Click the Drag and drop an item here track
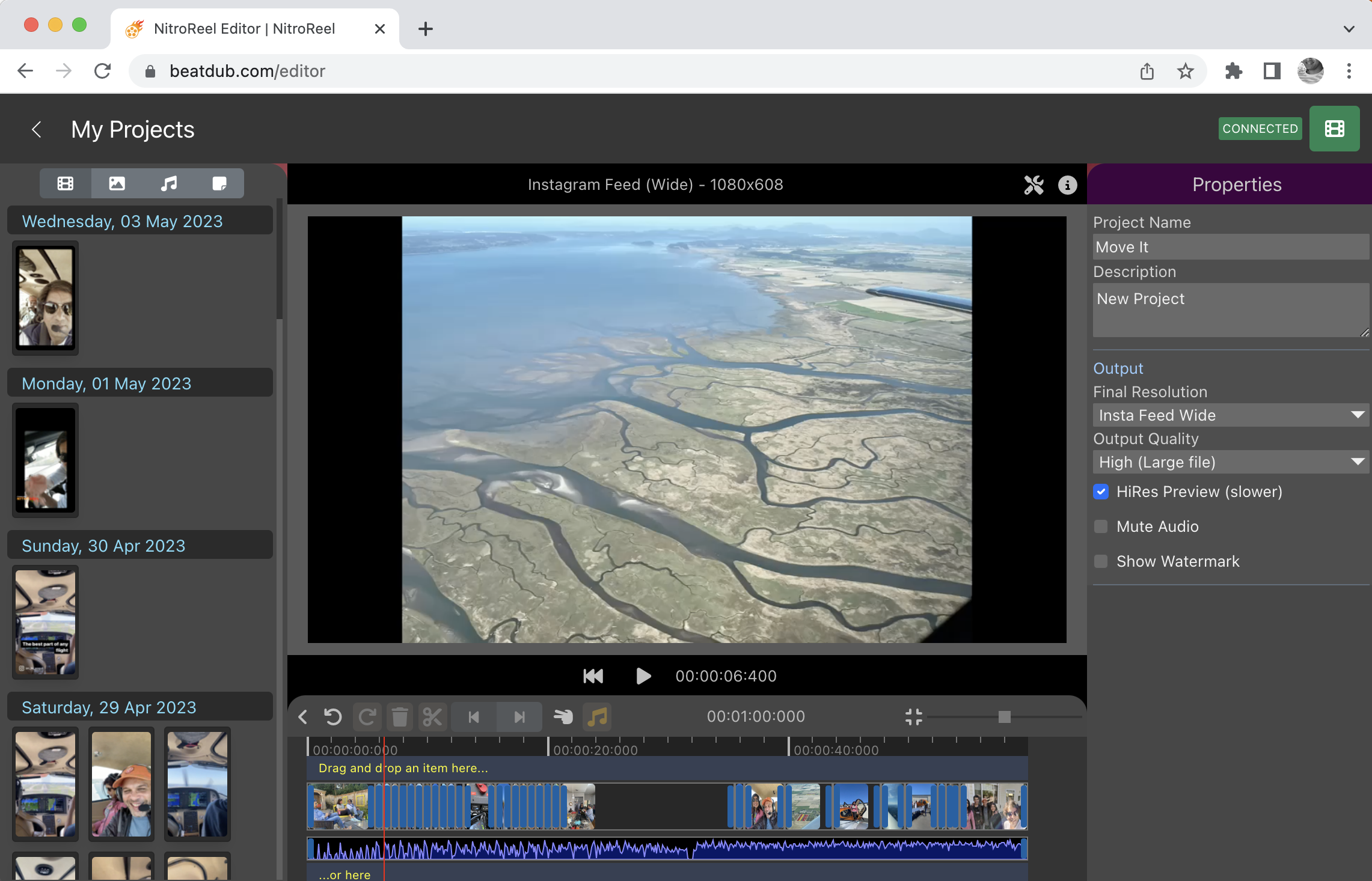This screenshot has width=1372, height=881. click(667, 768)
